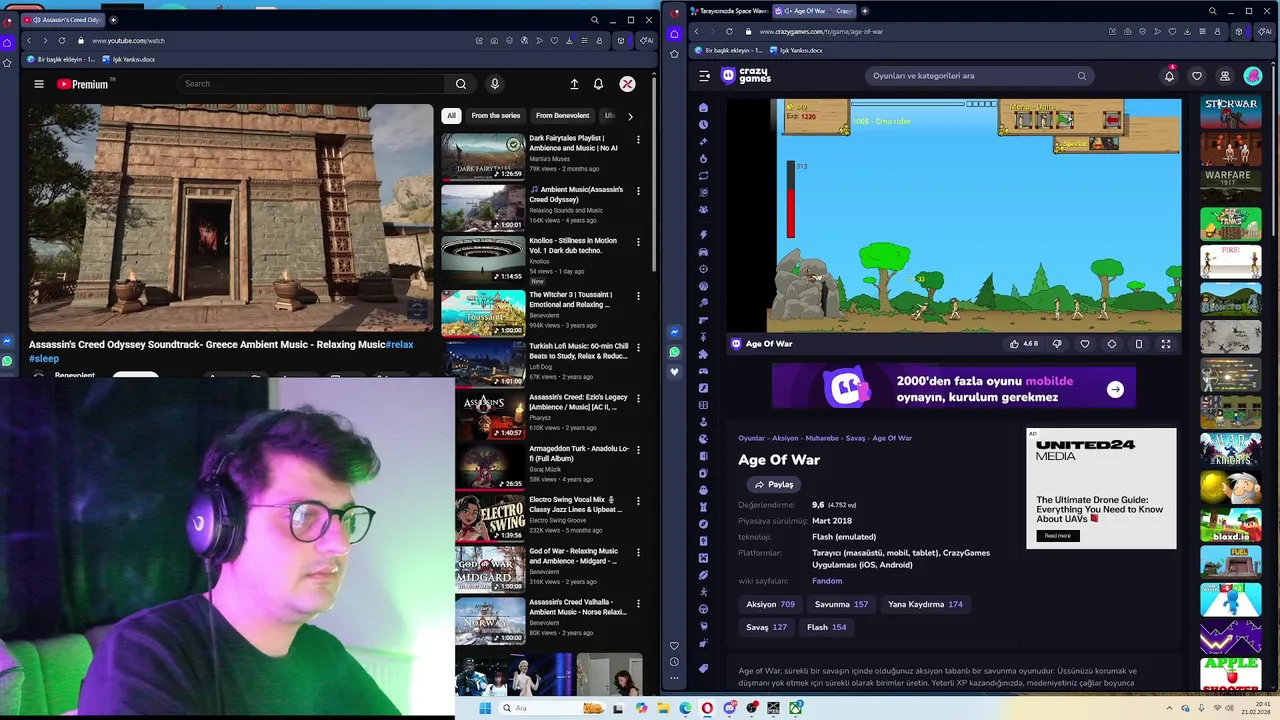The width and height of the screenshot is (1280, 720).
Task: Open the Fandom wiki link
Action: click(x=827, y=581)
